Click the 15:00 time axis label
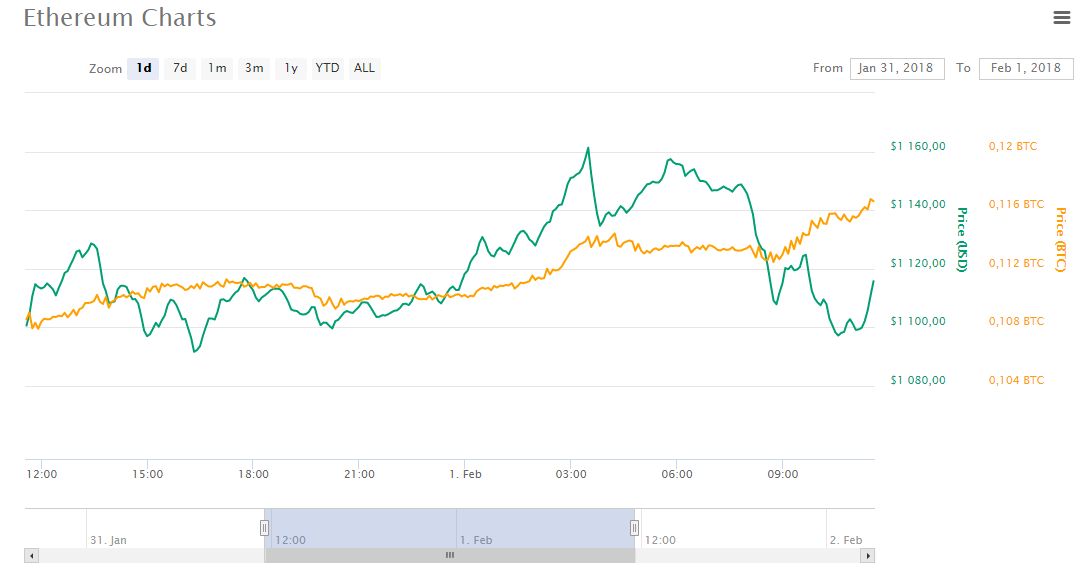Screen dimensions: 1091x565 (148, 474)
